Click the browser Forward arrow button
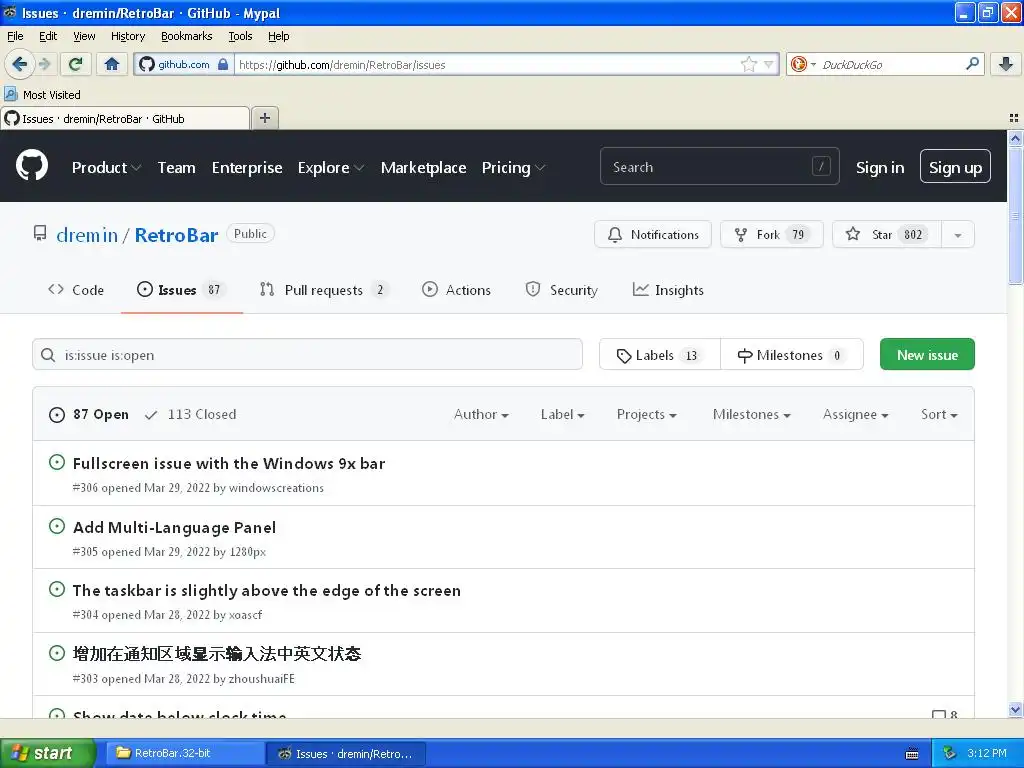 pos(44,64)
